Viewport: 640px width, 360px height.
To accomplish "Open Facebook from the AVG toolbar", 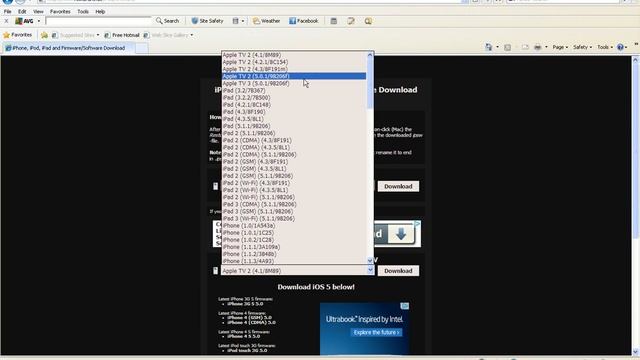I will (x=304, y=21).
